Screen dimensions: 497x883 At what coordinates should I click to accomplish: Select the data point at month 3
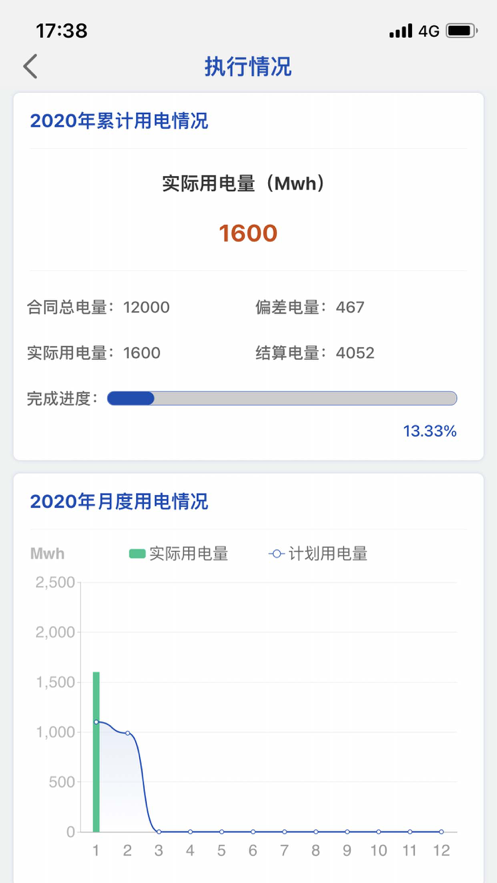click(159, 832)
